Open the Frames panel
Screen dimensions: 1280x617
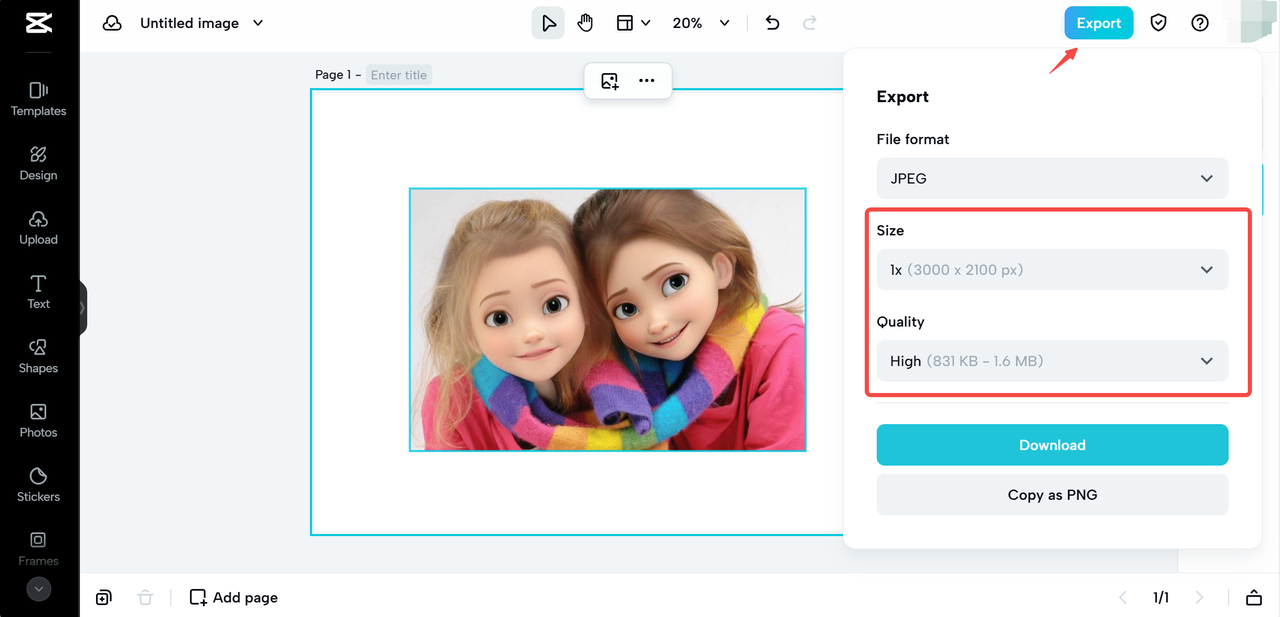(x=38, y=548)
